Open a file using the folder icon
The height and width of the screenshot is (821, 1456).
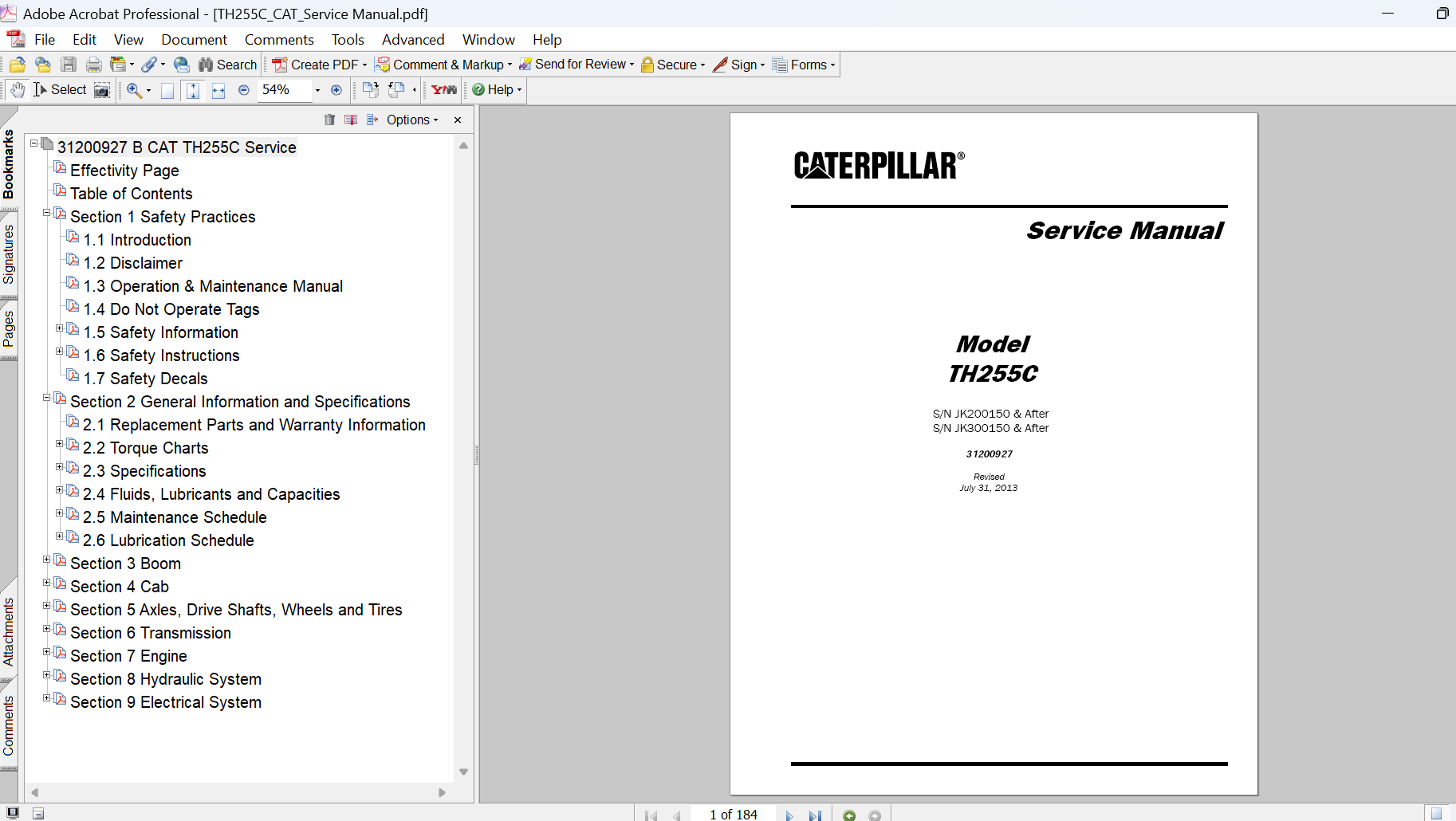point(18,65)
